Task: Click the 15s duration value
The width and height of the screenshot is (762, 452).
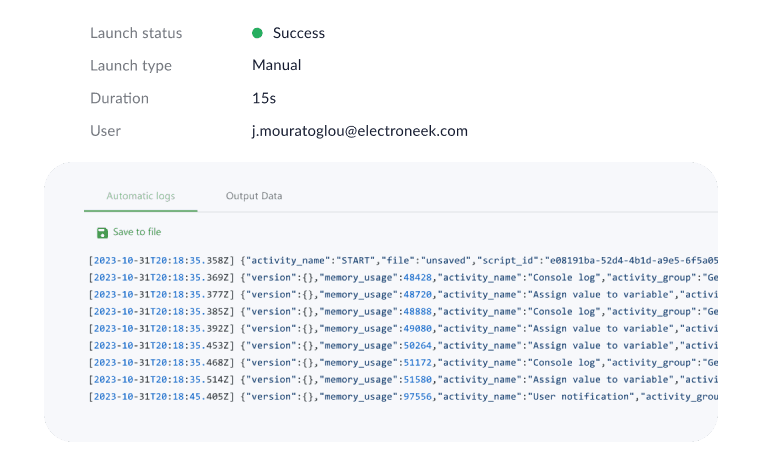Action: pos(264,99)
